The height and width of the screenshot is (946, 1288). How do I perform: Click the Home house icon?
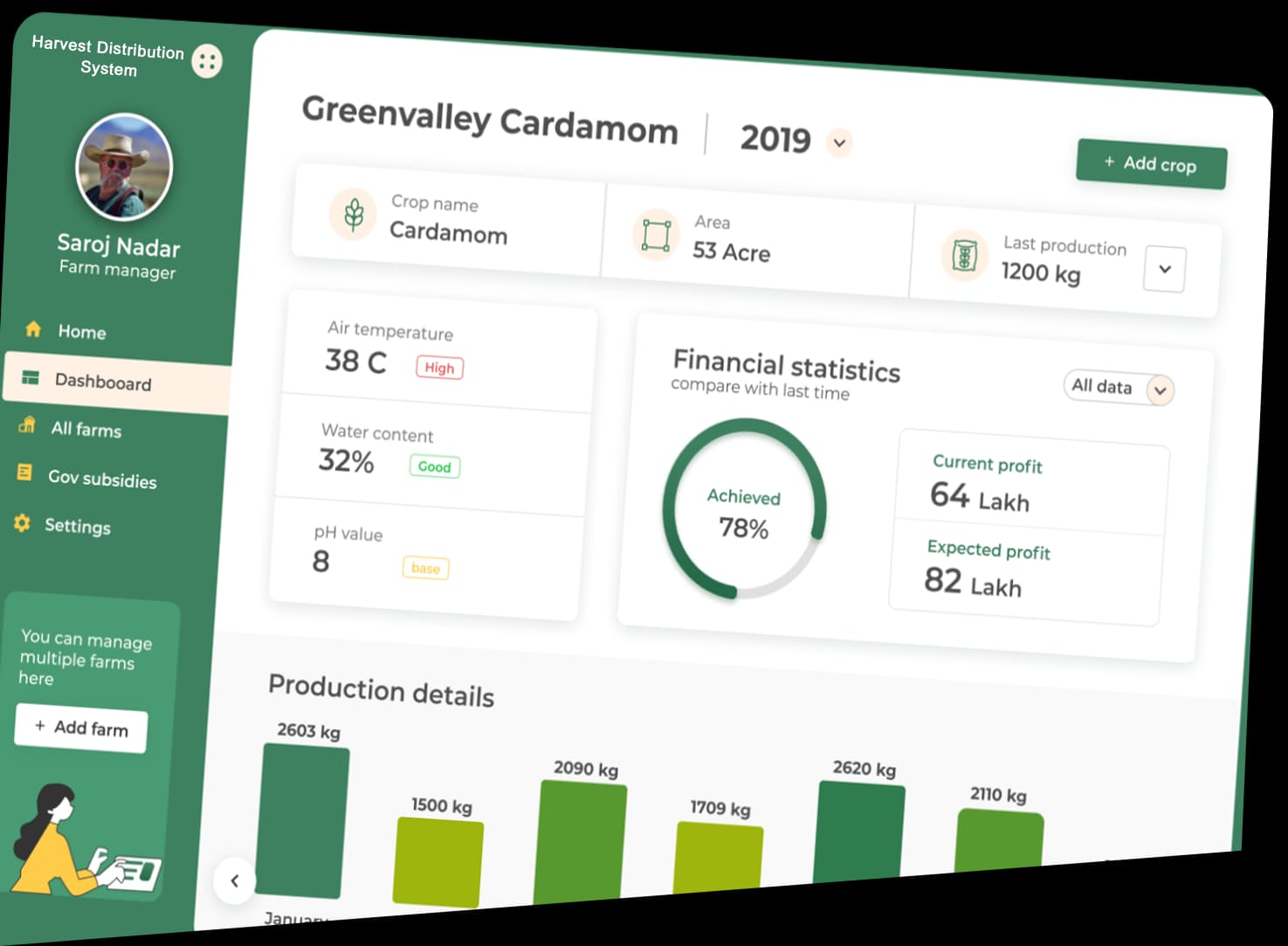point(33,329)
